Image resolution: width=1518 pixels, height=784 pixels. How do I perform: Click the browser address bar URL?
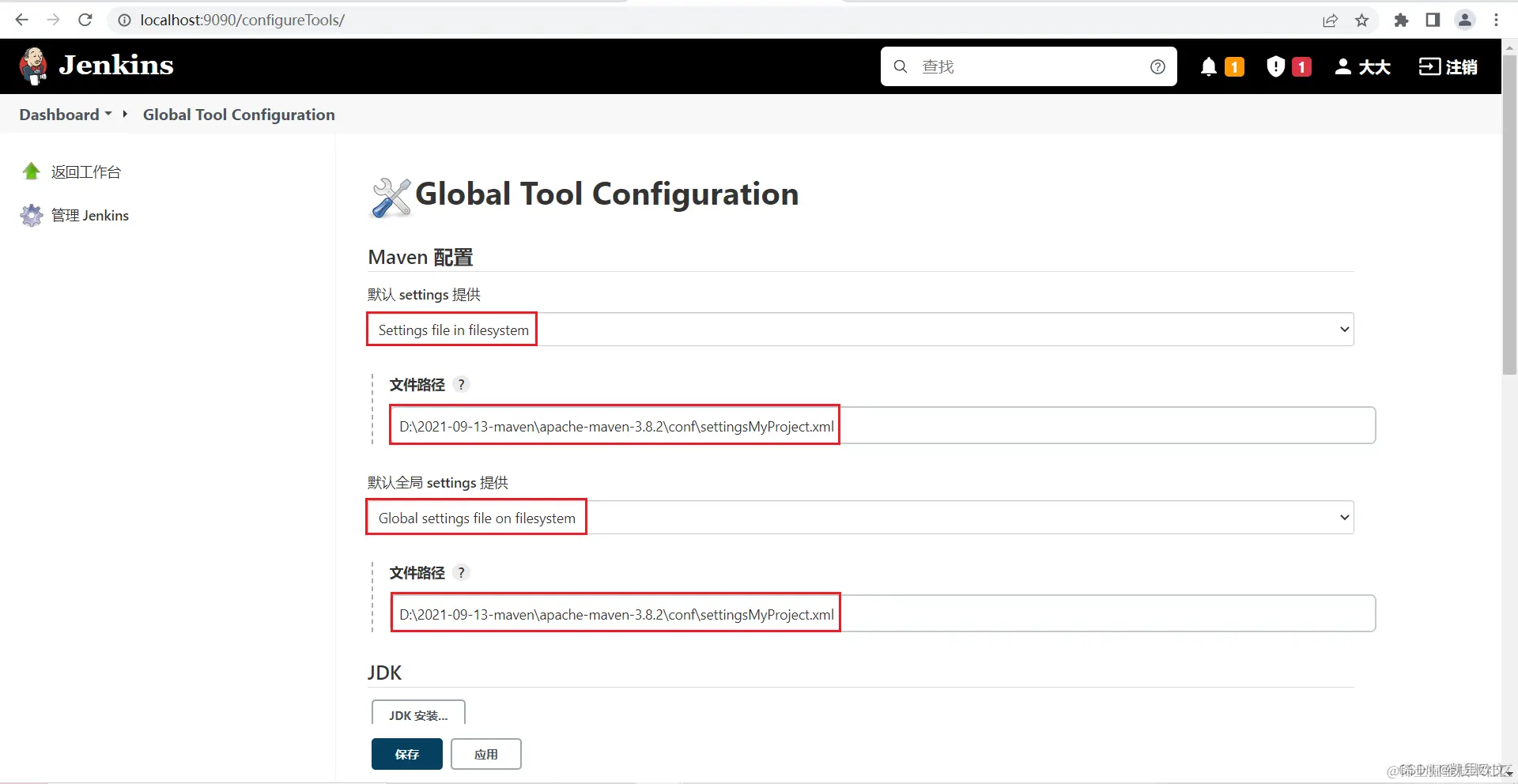(x=243, y=20)
